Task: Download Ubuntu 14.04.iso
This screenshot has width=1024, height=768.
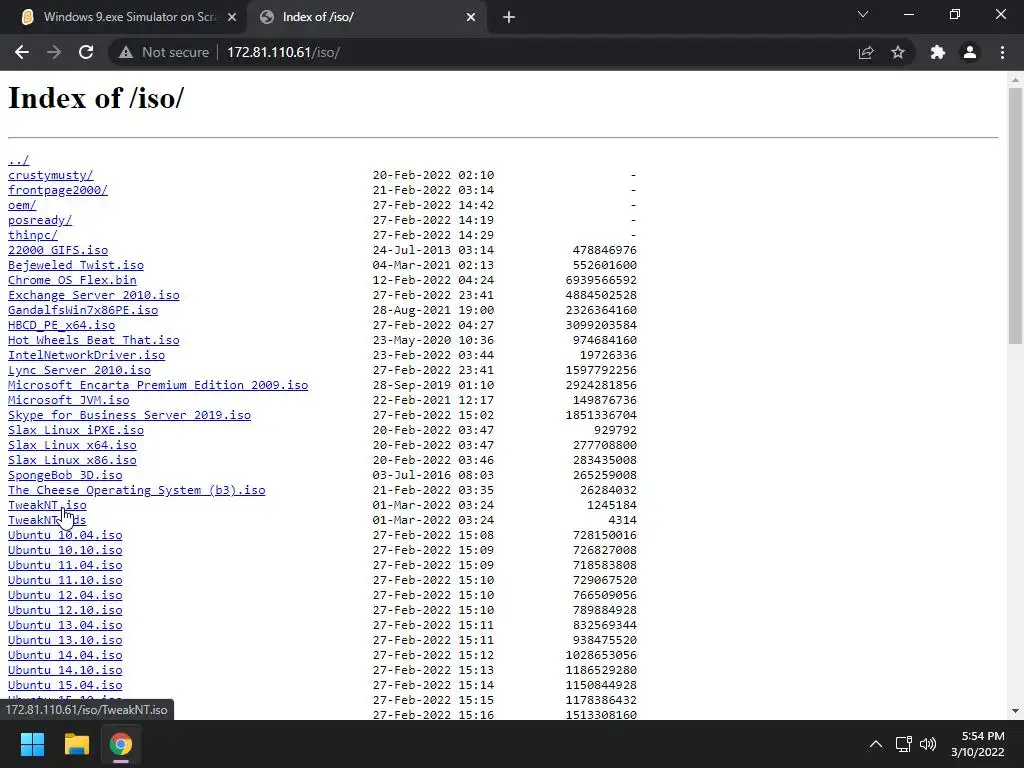Action: (x=65, y=656)
